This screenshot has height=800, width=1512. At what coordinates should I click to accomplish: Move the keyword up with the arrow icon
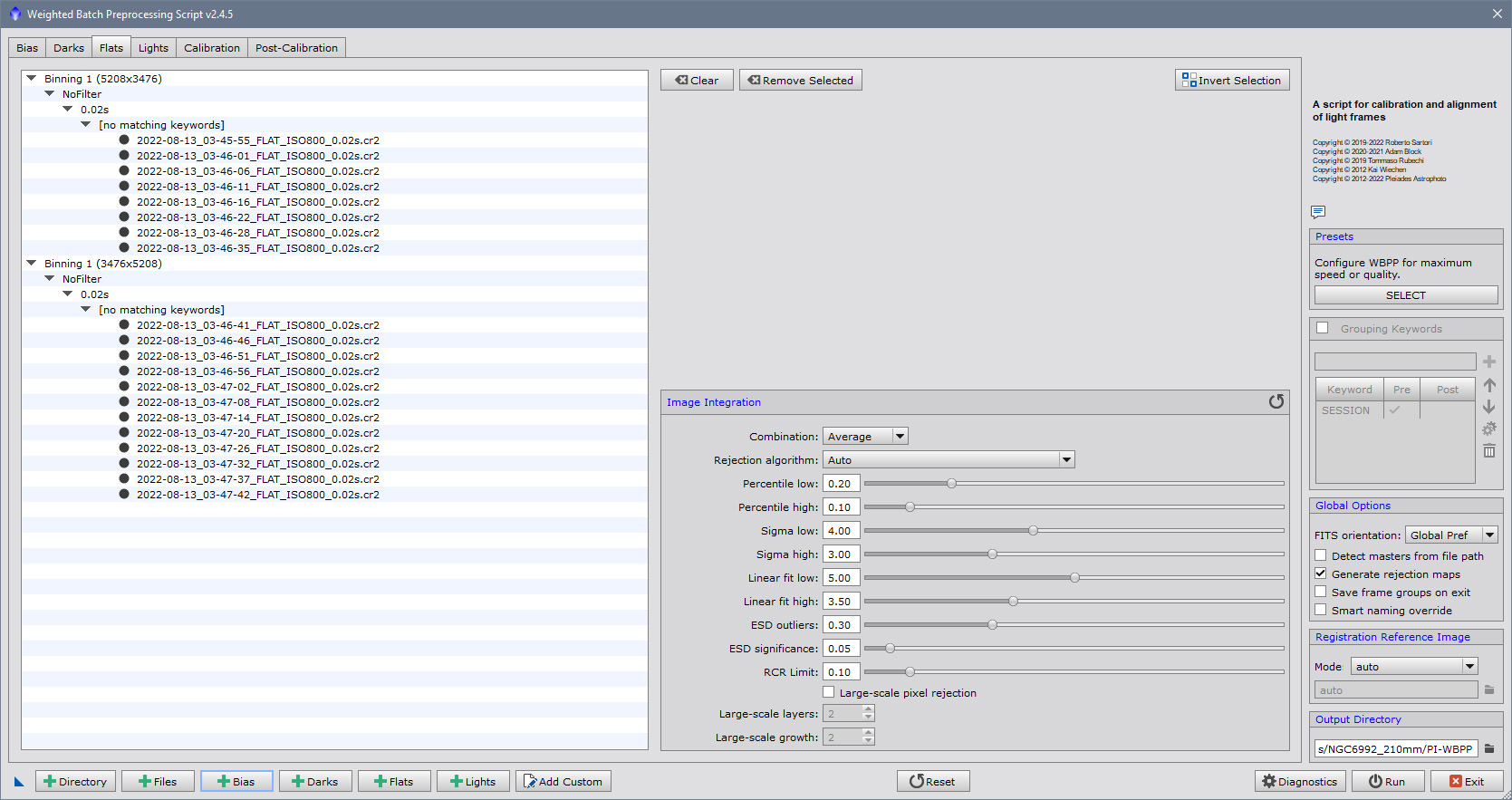coord(1489,385)
